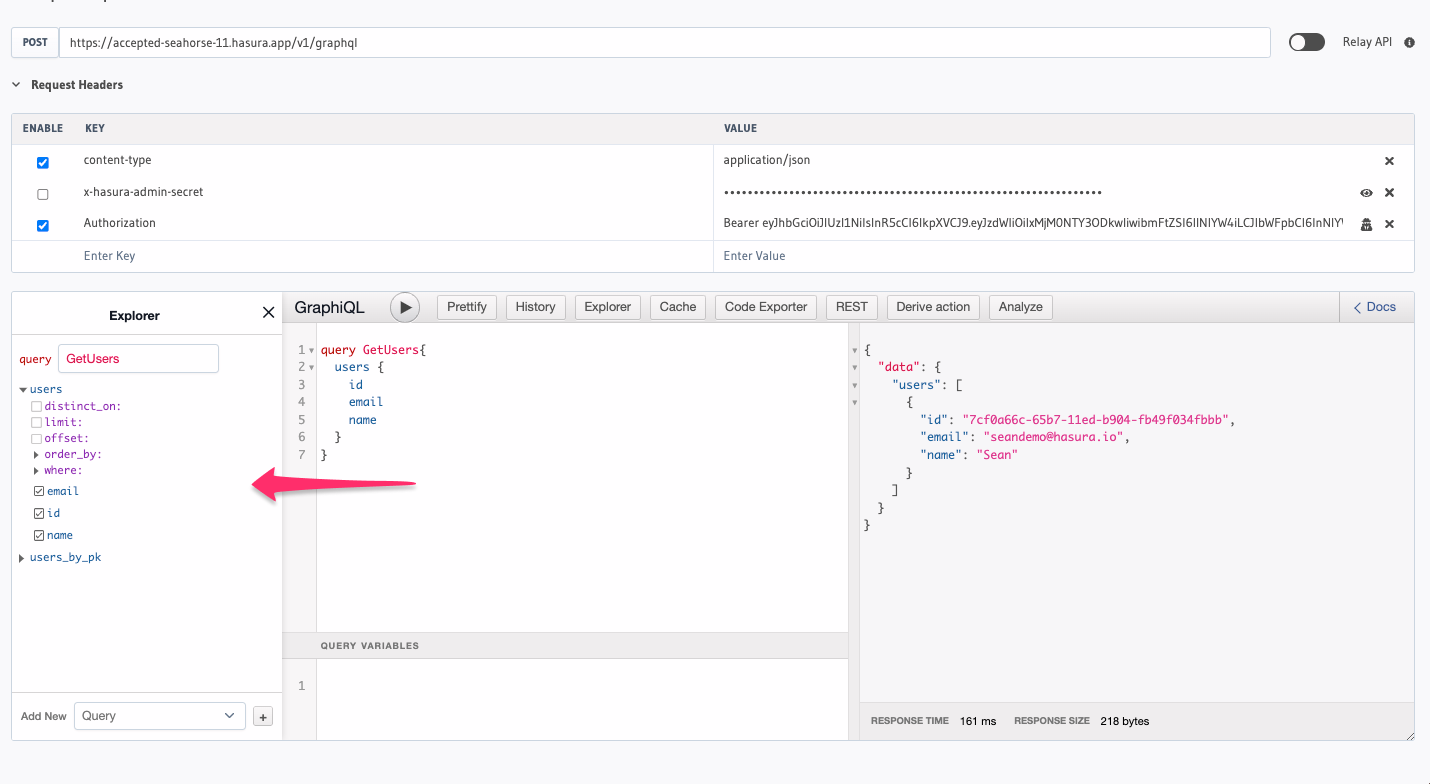The width and height of the screenshot is (1430, 784).
Task: Click the Prettify button
Action: [x=466, y=307]
